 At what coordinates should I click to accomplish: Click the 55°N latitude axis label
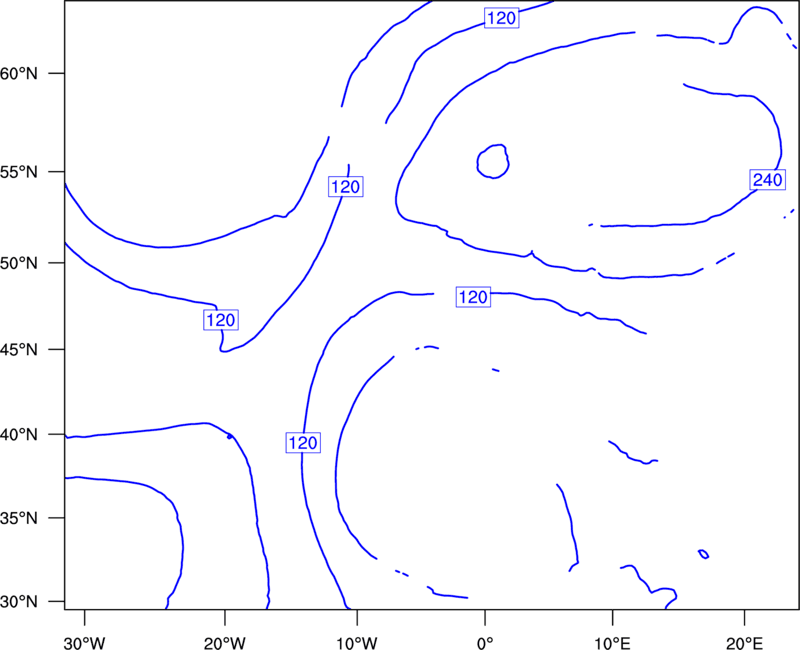click(x=19, y=172)
